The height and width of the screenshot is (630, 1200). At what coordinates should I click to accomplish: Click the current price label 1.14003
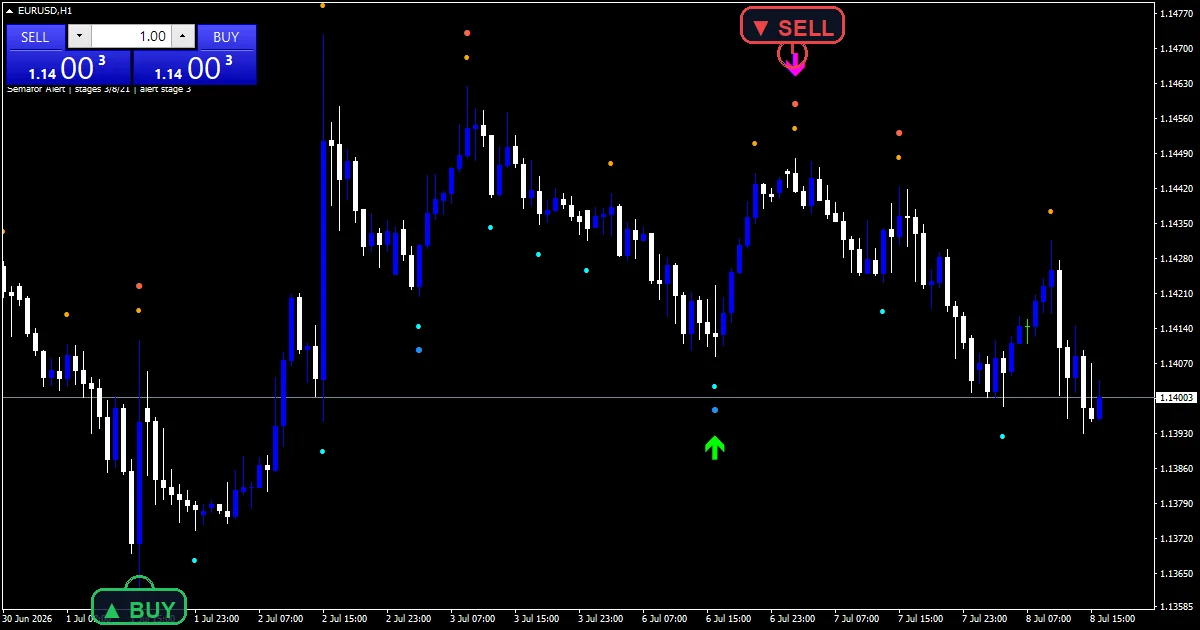tap(1176, 398)
